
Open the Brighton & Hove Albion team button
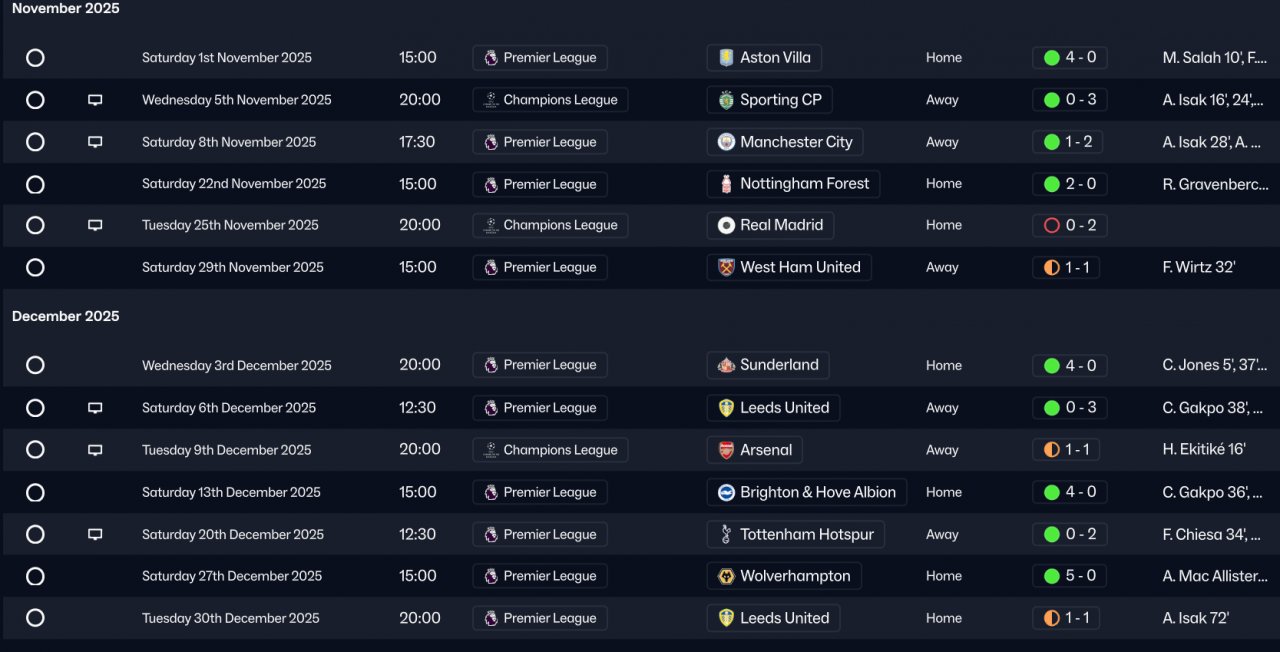(807, 492)
